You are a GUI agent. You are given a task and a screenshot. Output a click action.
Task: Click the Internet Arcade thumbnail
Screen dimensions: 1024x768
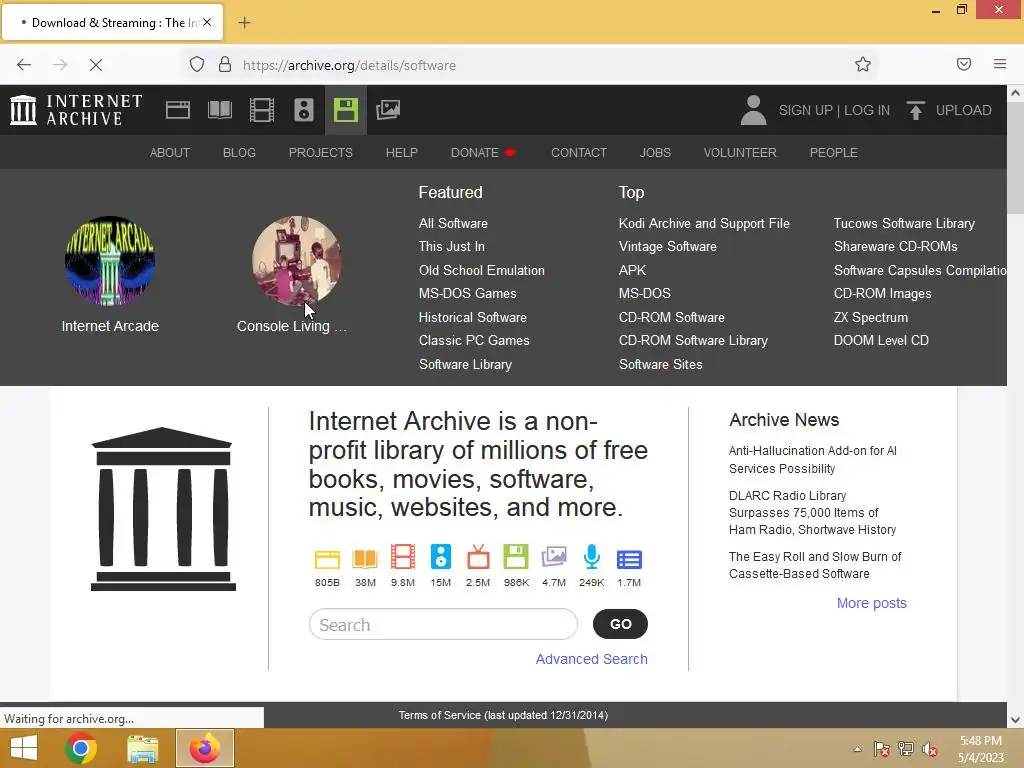110,261
